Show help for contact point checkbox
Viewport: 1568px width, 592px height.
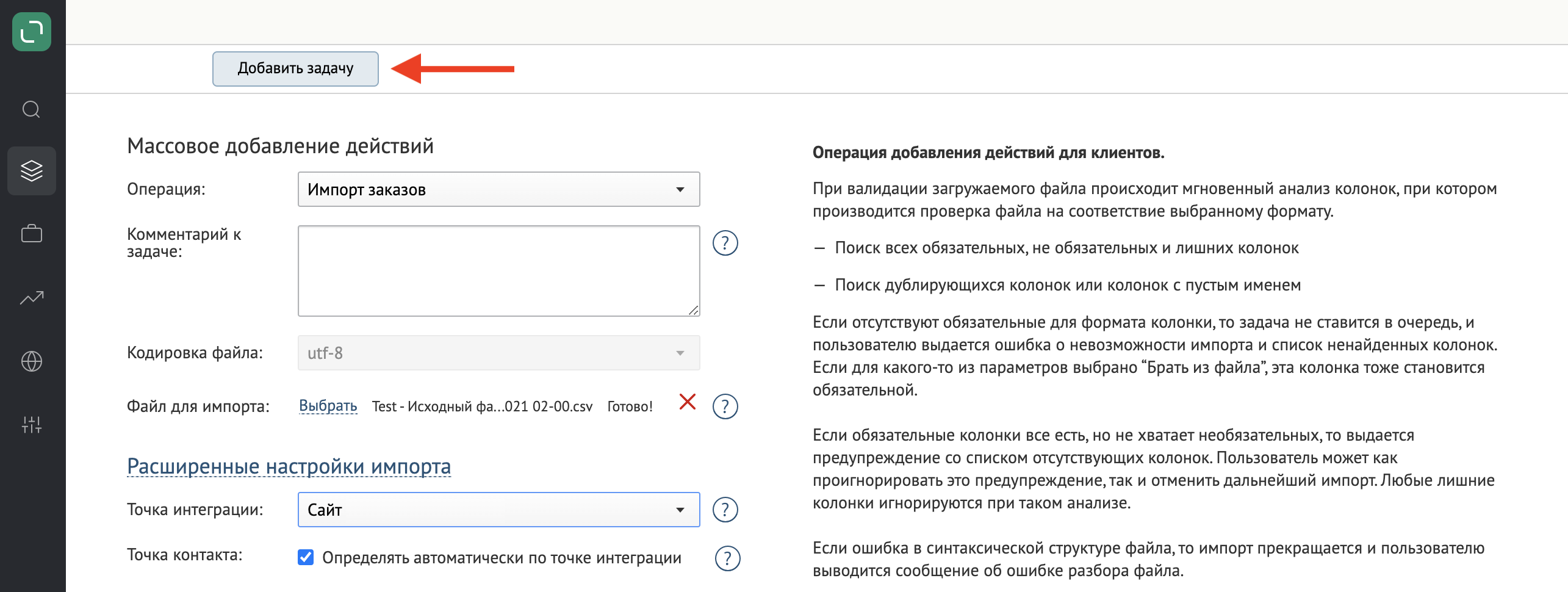727,558
